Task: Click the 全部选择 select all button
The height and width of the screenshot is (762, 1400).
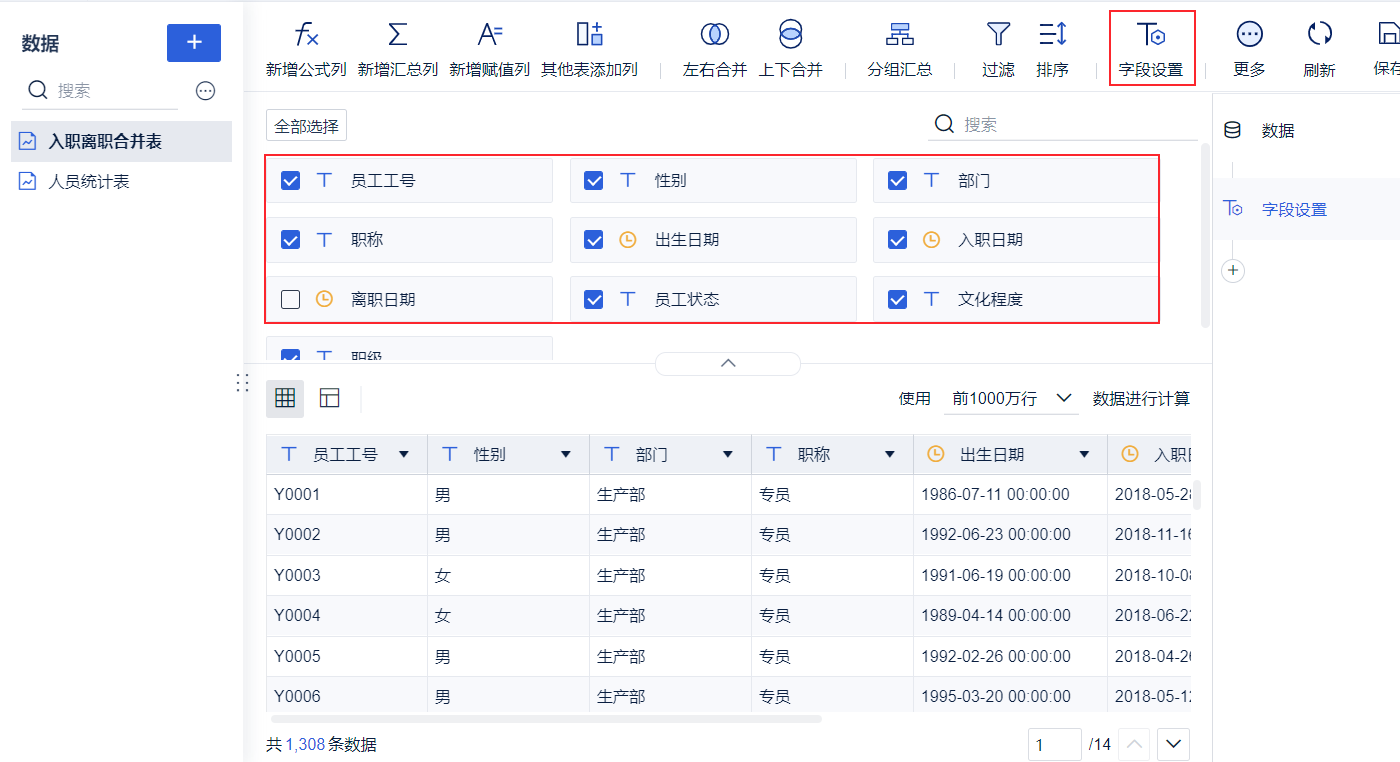Action: [306, 127]
